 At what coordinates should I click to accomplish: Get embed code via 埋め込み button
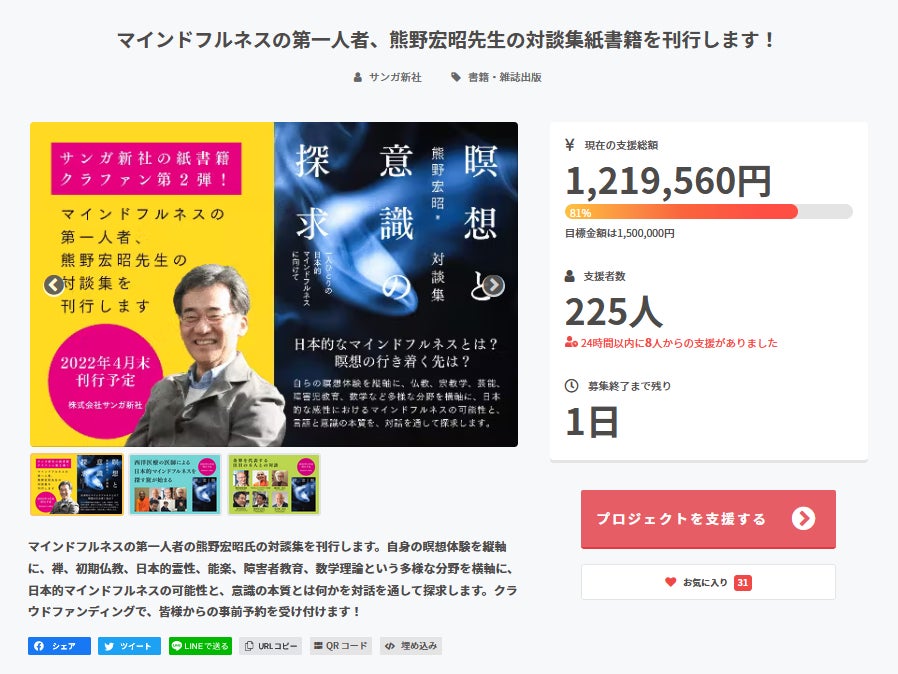click(x=411, y=646)
